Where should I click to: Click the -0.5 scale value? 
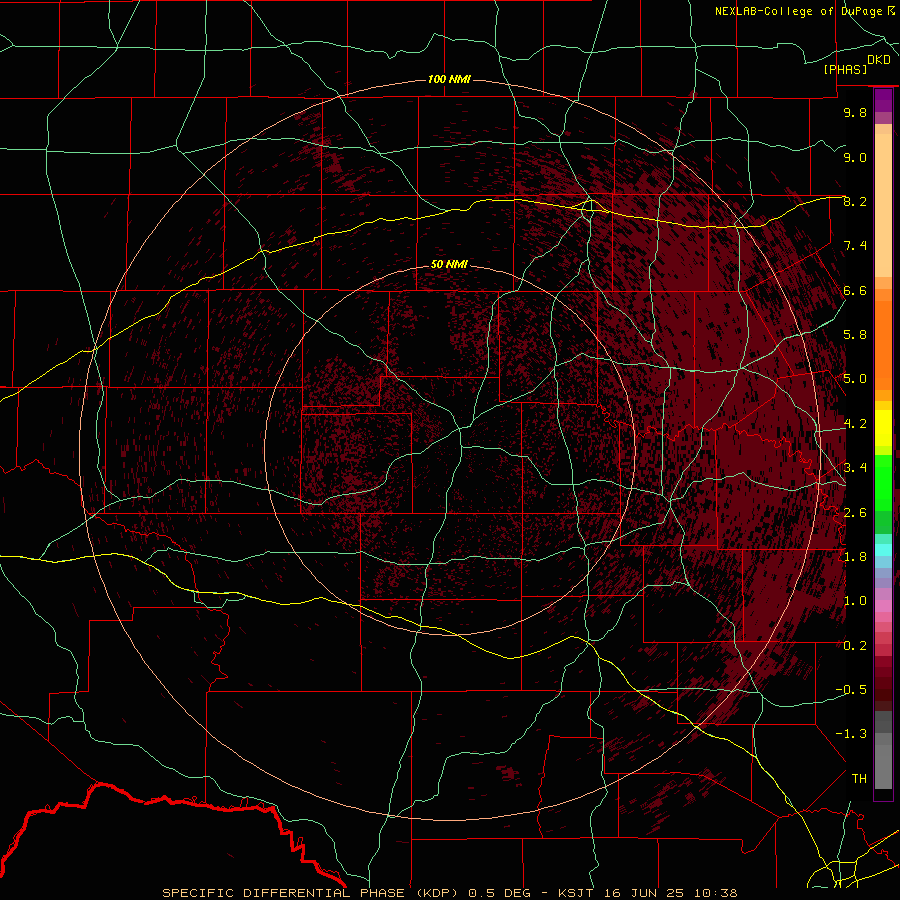pos(851,690)
